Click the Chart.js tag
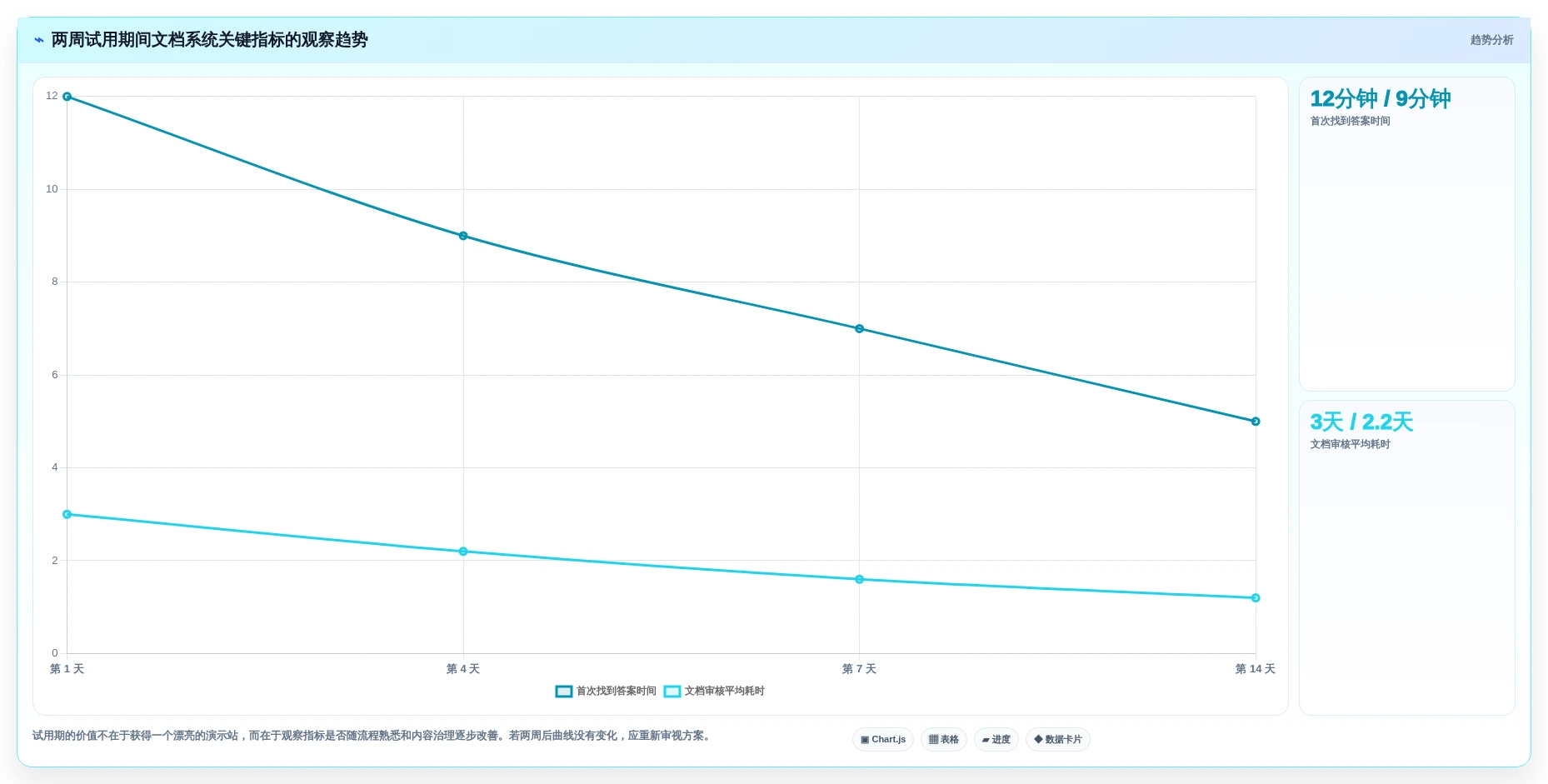 pos(883,740)
